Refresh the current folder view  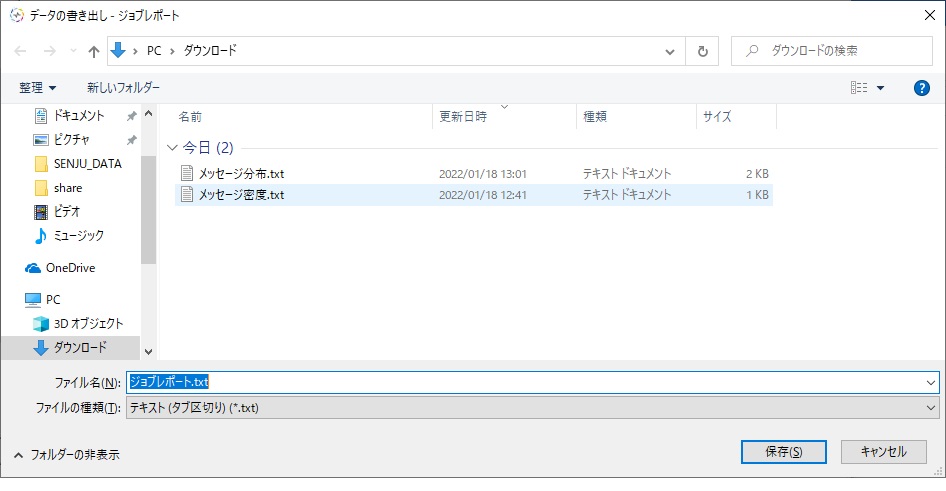[x=702, y=51]
